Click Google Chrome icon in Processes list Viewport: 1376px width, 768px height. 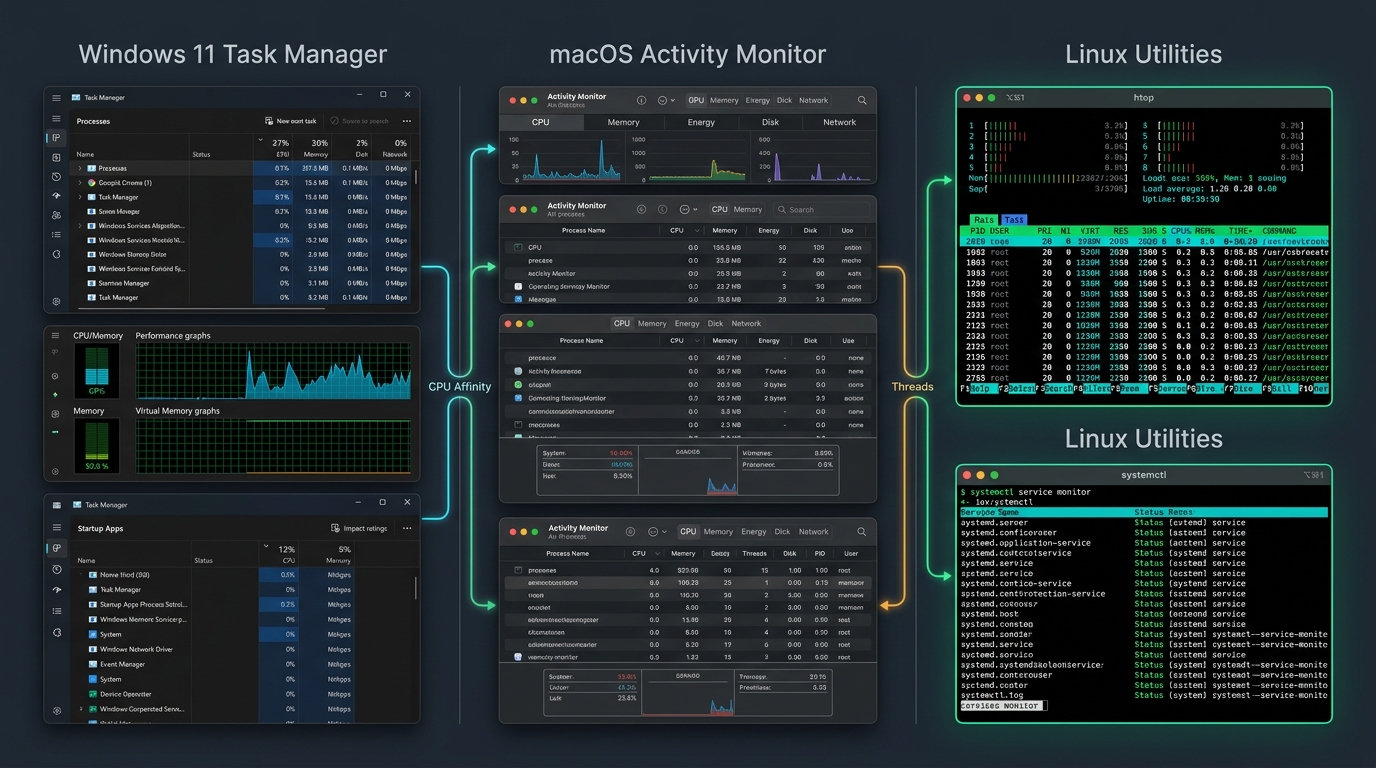point(91,183)
